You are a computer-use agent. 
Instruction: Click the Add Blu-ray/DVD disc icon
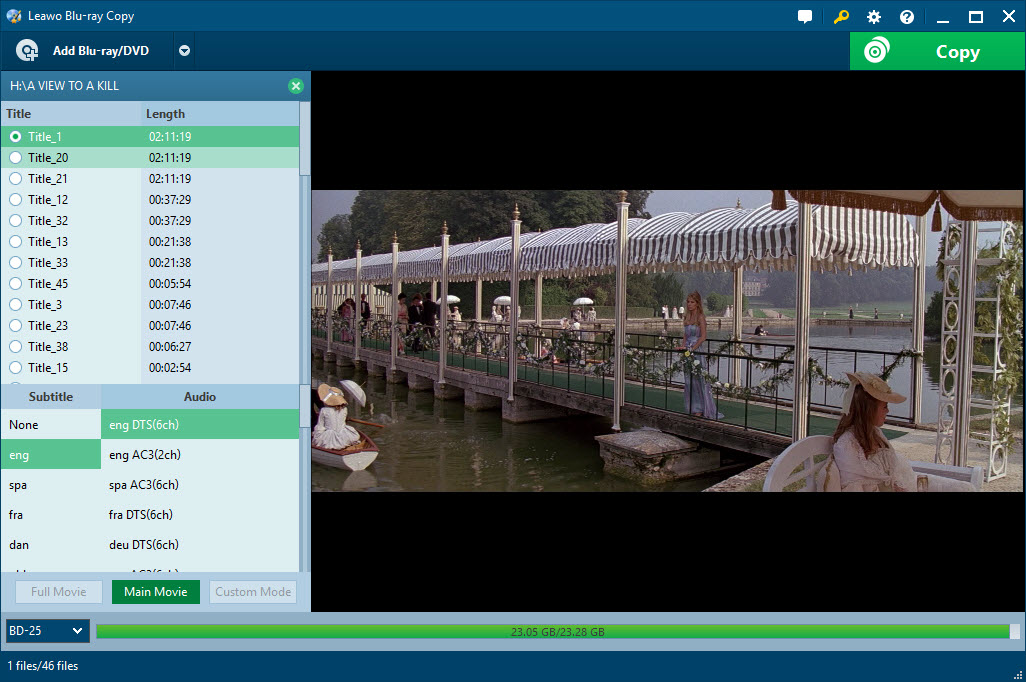[x=27, y=50]
